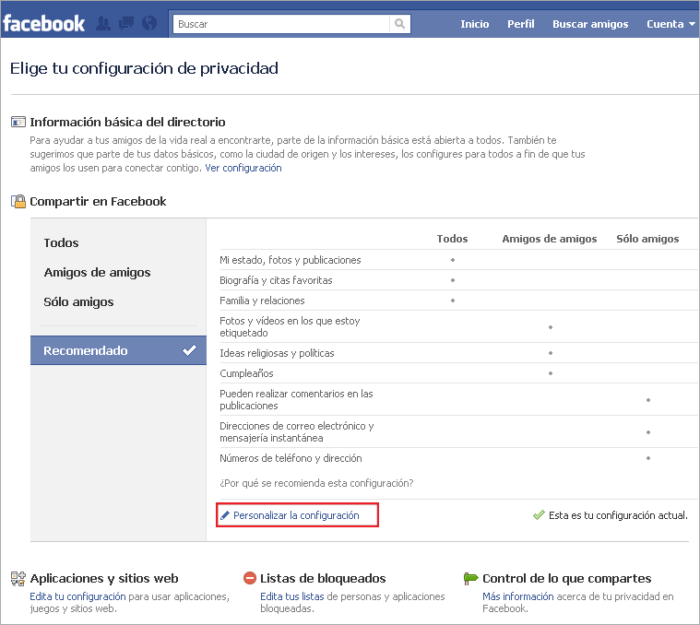Click 'Control de lo que compartes' heading
Image resolution: width=700 pixels, height=625 pixels.
pos(567,579)
